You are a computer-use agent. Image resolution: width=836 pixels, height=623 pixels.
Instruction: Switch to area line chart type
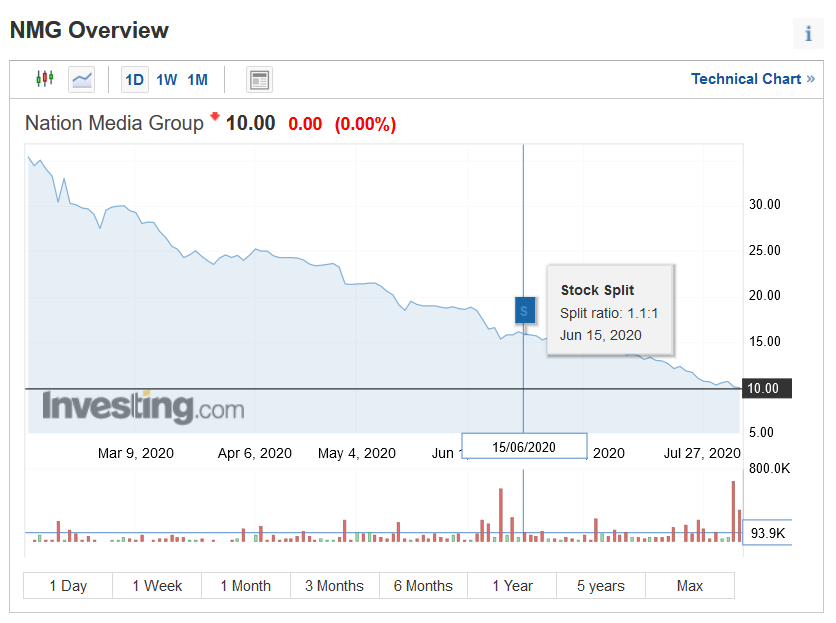coord(82,79)
